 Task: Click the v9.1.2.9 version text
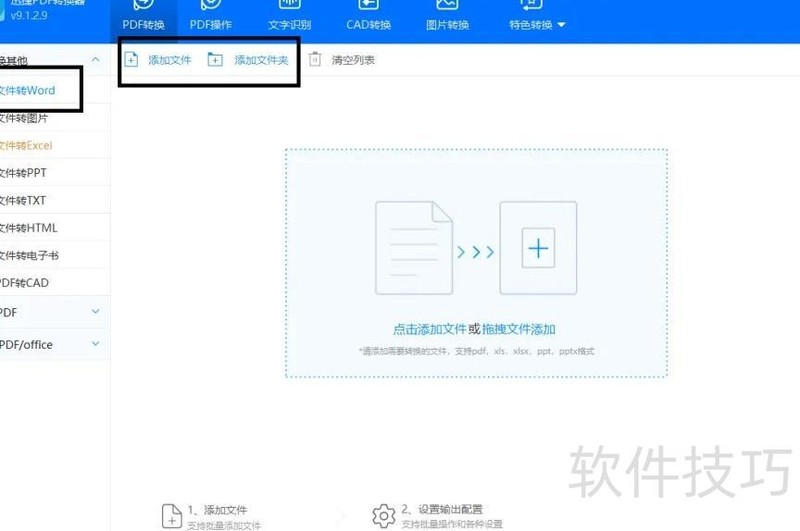pyautogui.click(x=29, y=15)
